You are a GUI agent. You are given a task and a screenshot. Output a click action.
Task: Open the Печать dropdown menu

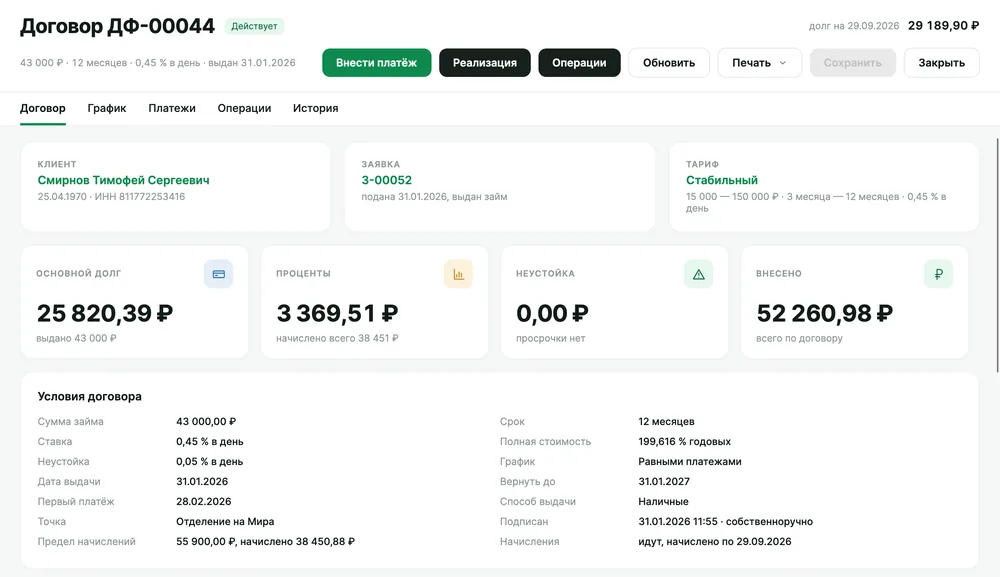tap(759, 63)
